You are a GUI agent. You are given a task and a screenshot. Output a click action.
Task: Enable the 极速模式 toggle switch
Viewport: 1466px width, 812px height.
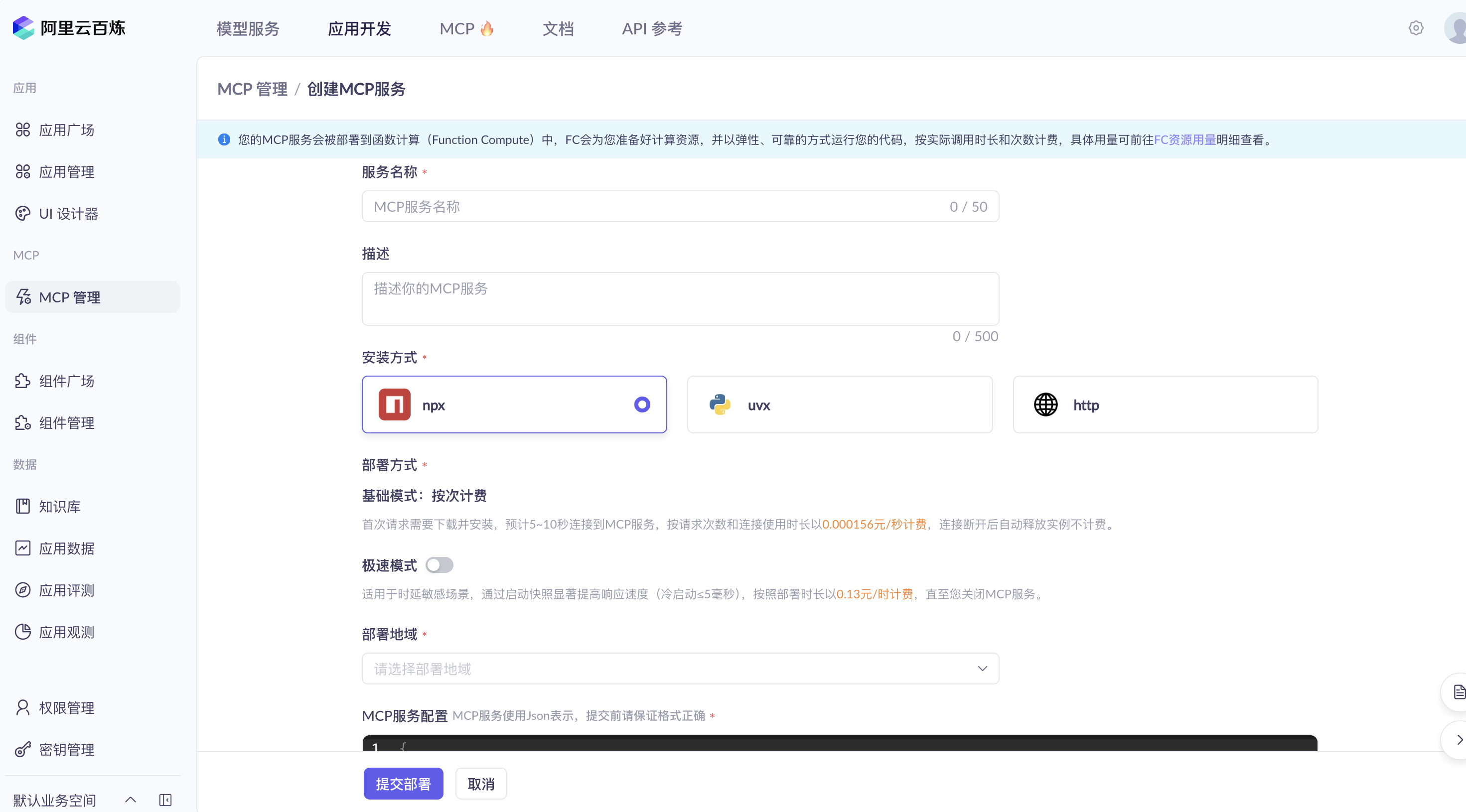[x=439, y=565]
